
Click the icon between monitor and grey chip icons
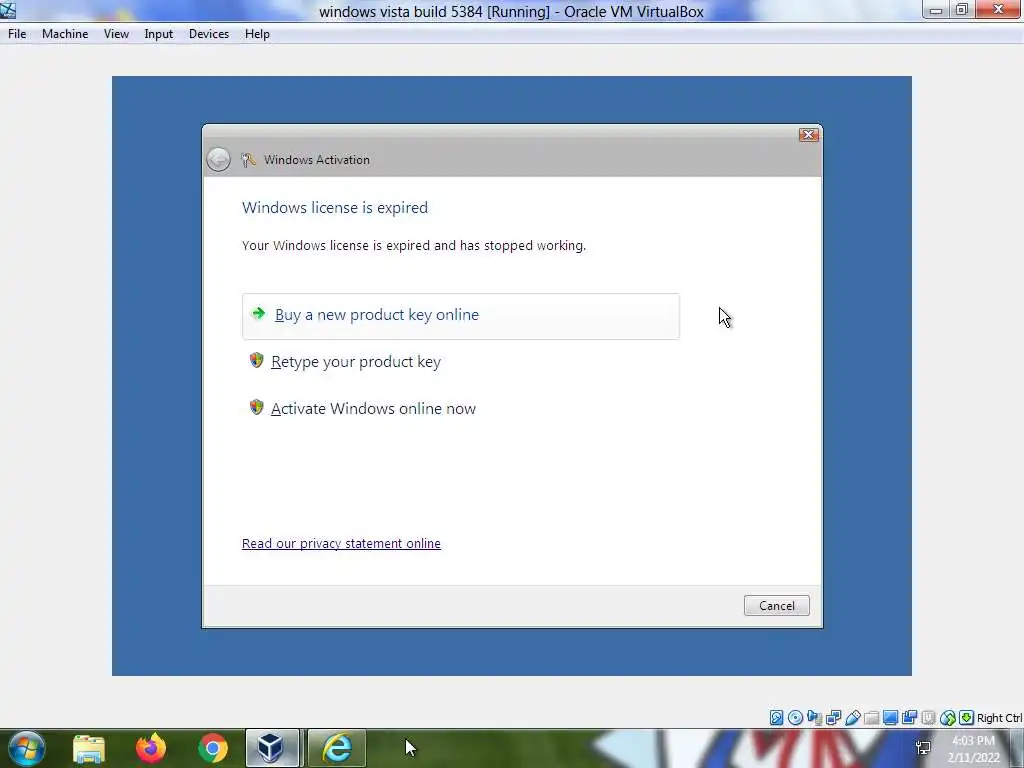909,718
